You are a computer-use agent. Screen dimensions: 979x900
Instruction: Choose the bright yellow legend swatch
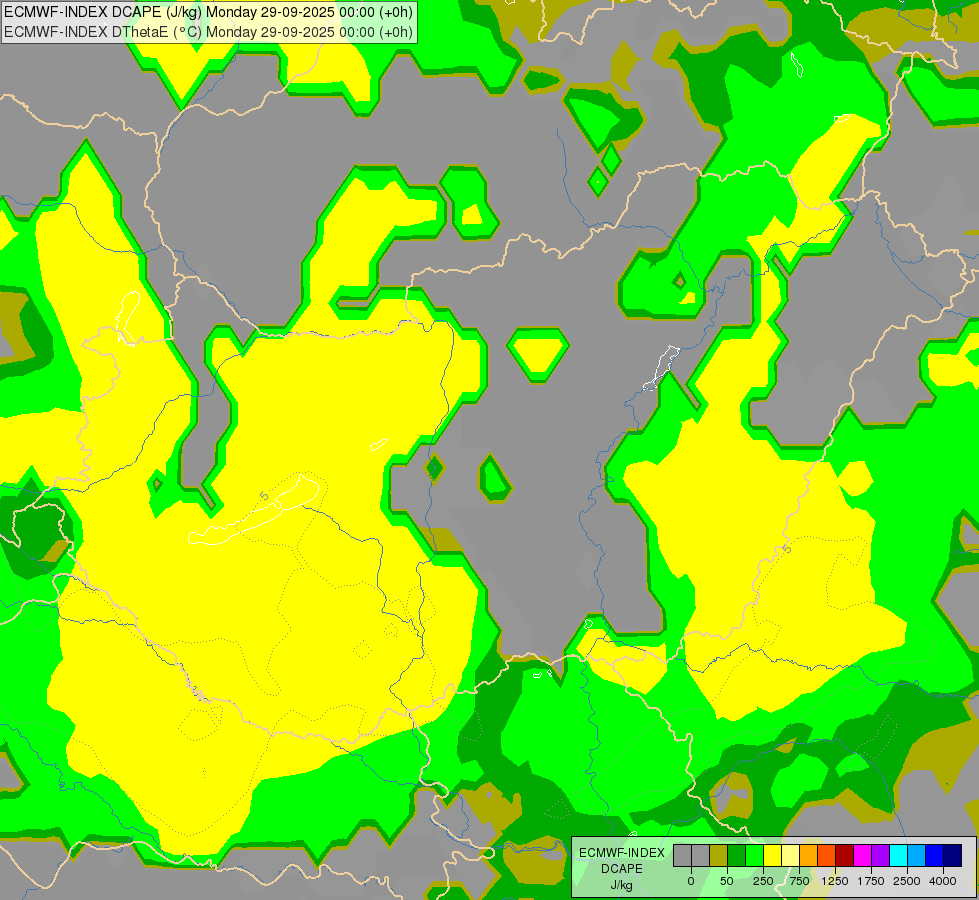point(772,855)
